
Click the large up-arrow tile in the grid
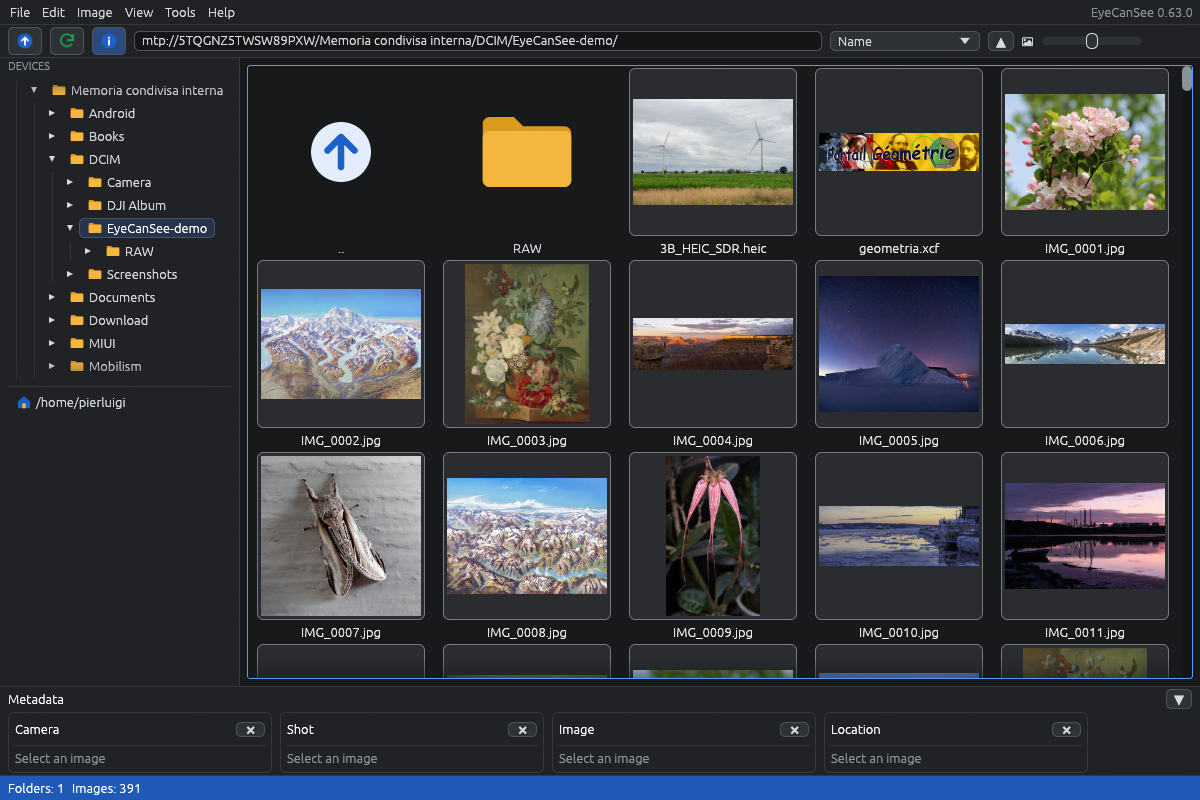(x=341, y=152)
